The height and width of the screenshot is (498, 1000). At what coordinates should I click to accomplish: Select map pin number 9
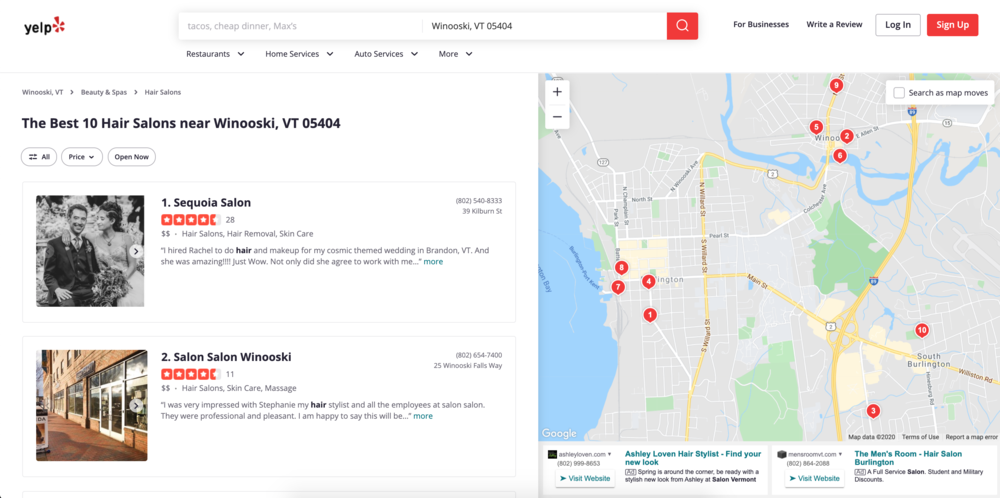836,85
